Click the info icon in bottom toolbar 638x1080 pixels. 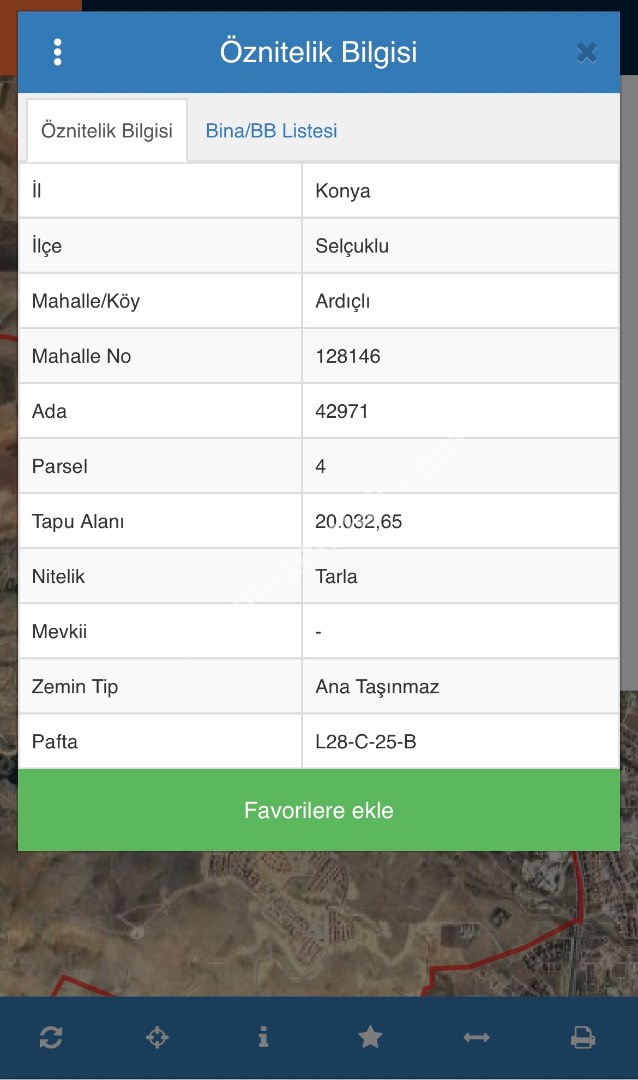pyautogui.click(x=263, y=1038)
